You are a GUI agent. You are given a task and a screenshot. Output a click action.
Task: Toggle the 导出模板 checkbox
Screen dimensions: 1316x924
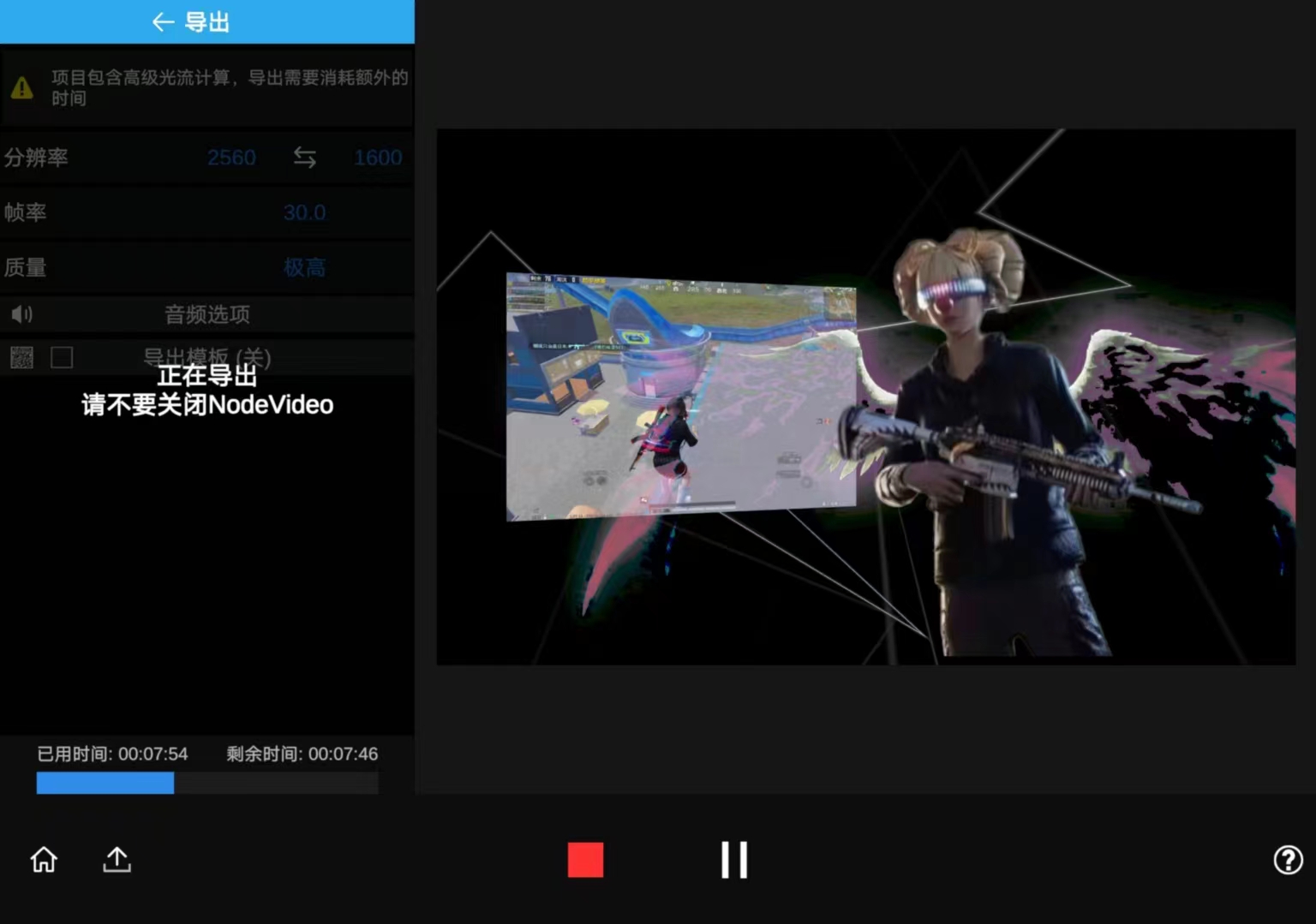62,357
